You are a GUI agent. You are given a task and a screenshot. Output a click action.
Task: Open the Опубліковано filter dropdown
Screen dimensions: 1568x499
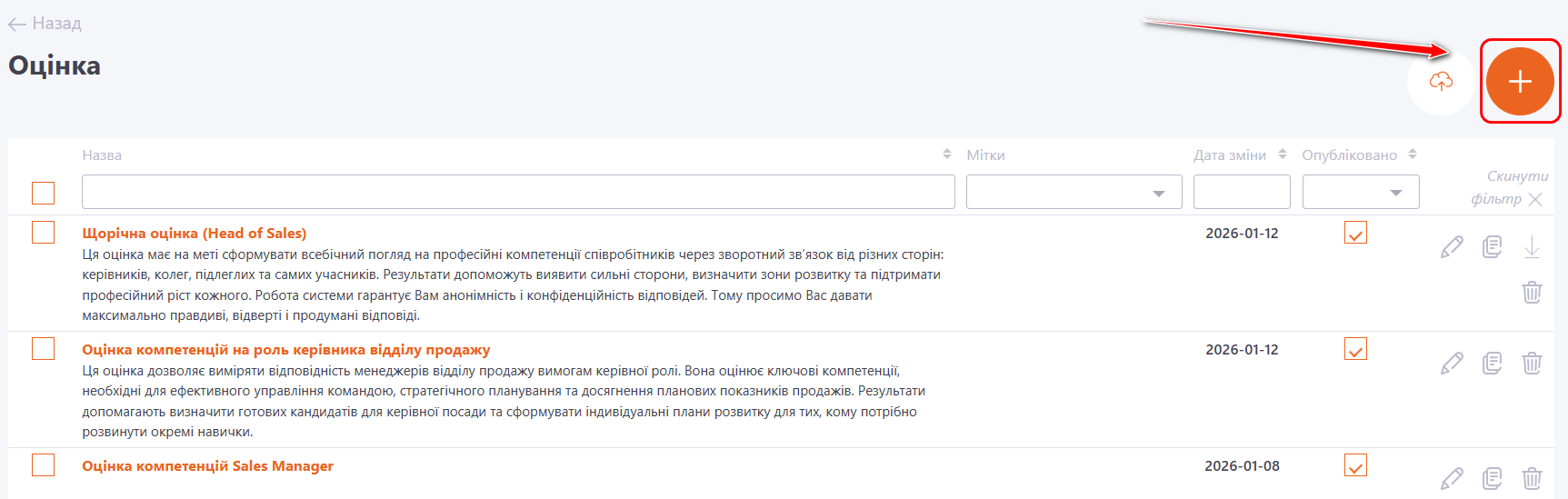click(1360, 193)
